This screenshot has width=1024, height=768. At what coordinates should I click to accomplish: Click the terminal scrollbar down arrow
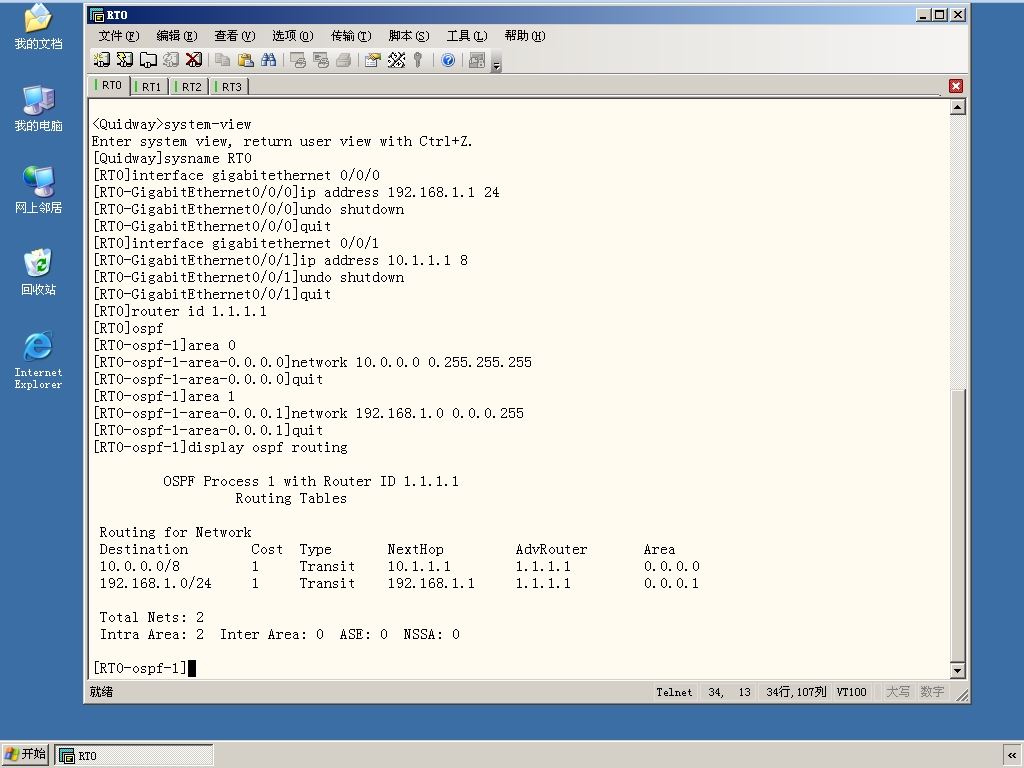coord(957,670)
